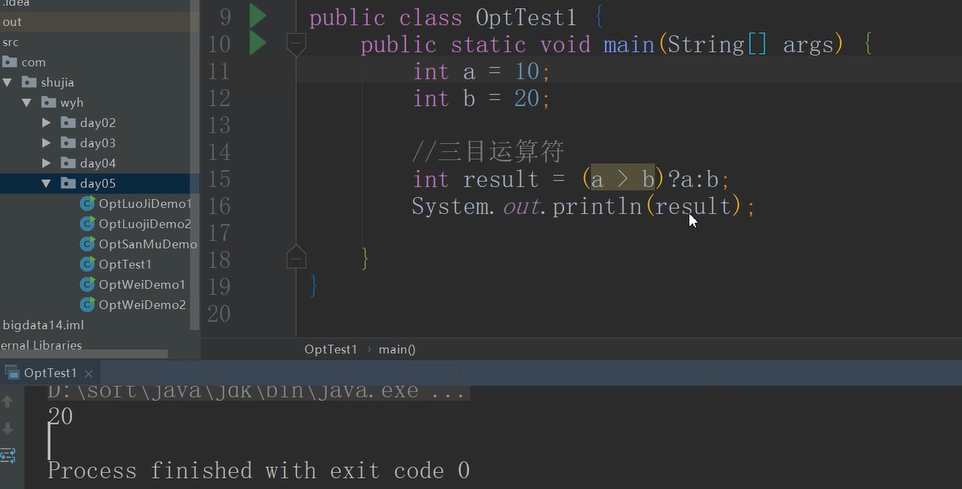Screen dimensions: 962x489
Task: Click the 'result' argument in println
Action: pyautogui.click(x=693, y=207)
